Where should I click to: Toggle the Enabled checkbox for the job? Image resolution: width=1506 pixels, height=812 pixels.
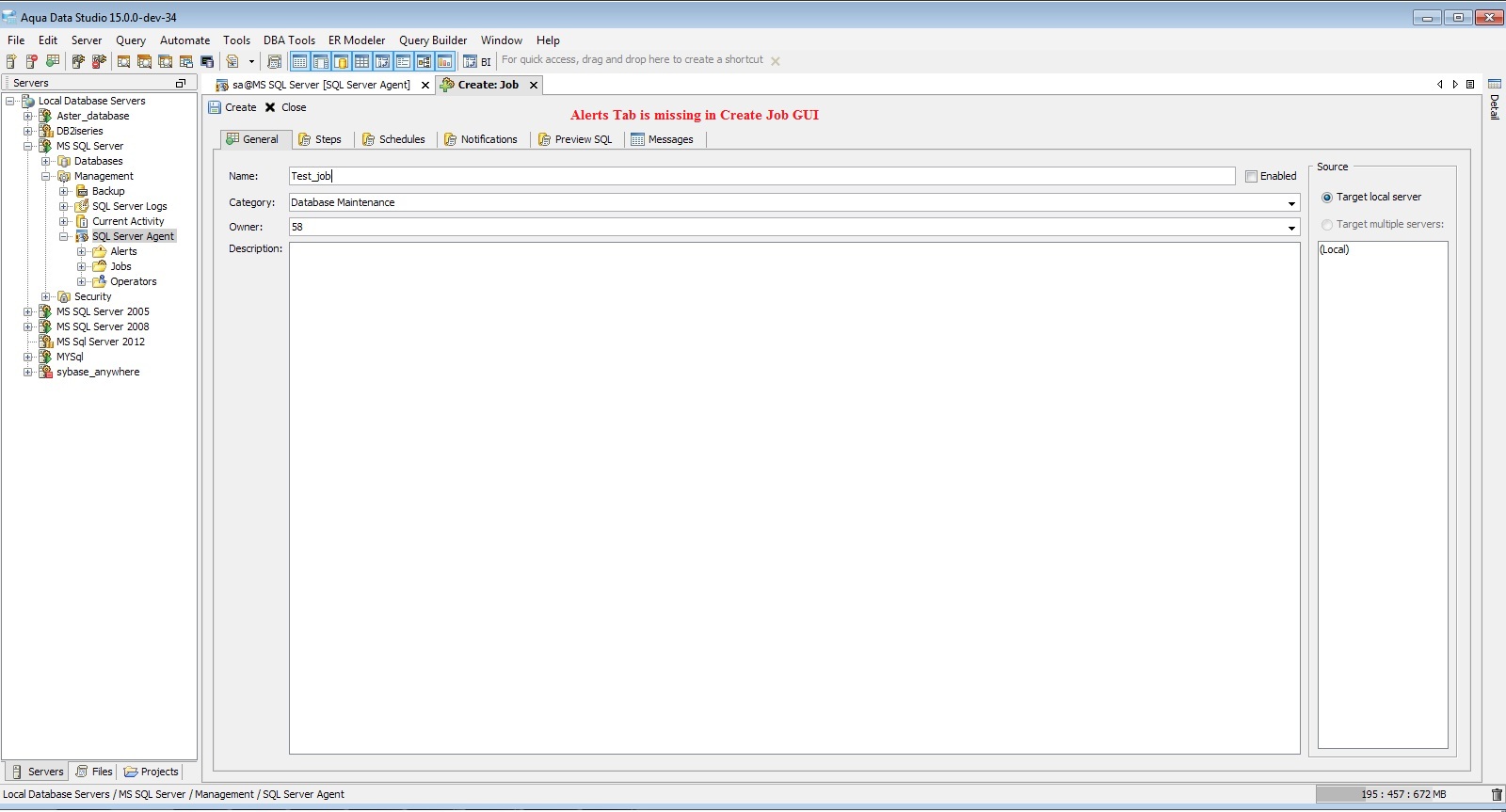[x=1251, y=176]
